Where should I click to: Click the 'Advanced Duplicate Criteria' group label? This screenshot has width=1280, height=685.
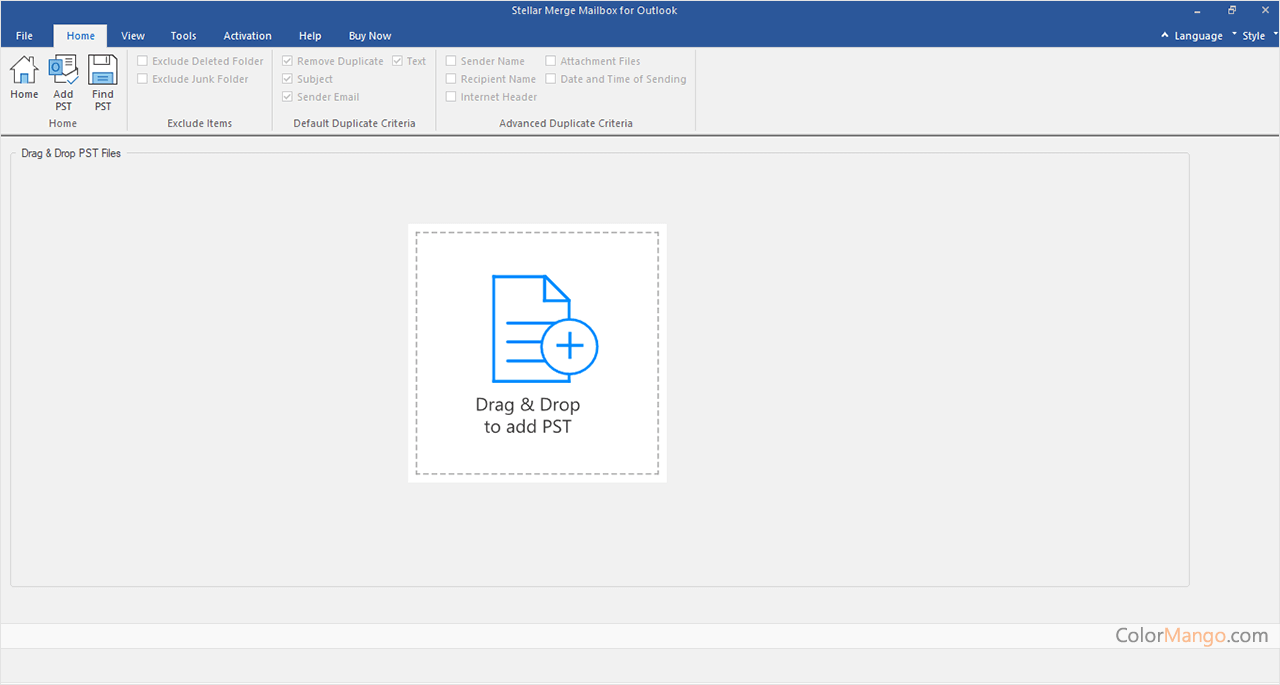[566, 123]
